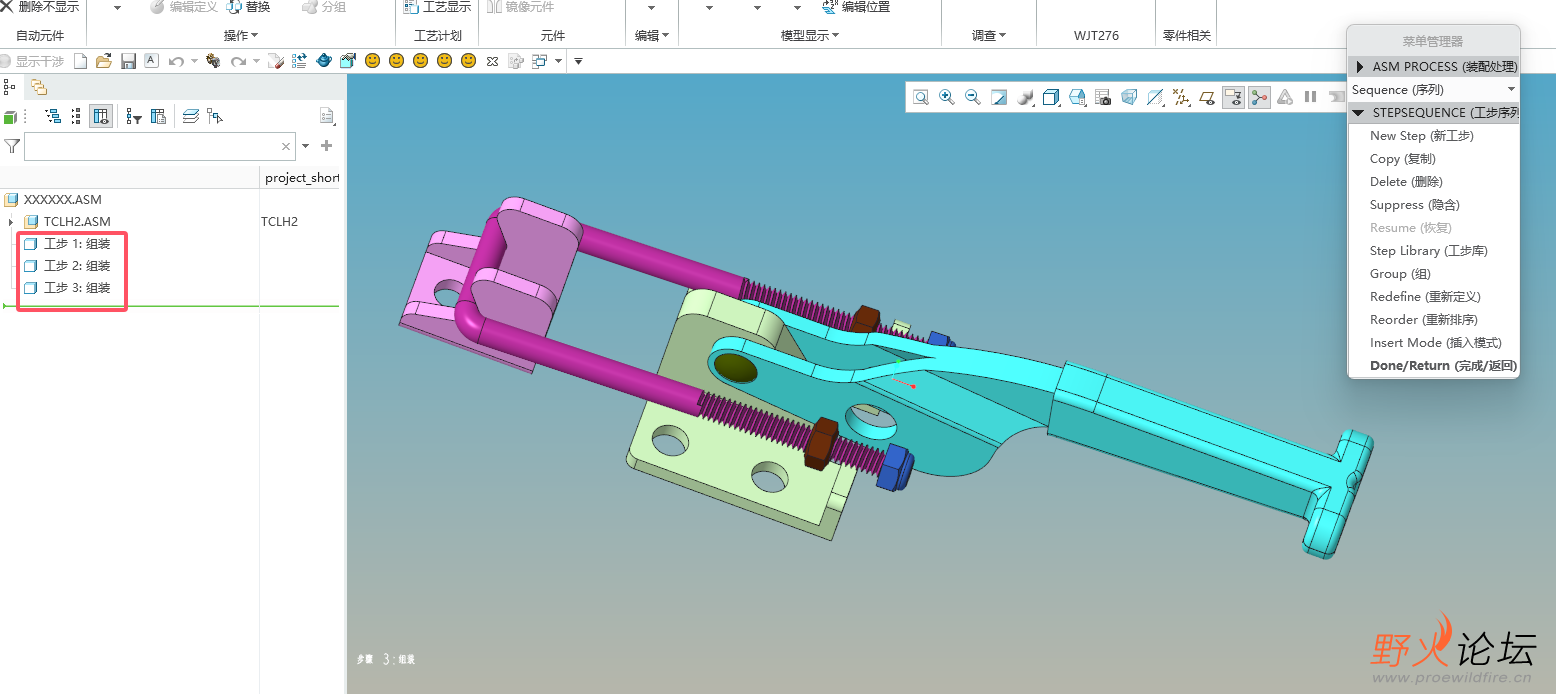
Task: Open the view manager icon
Action: pos(1077,97)
